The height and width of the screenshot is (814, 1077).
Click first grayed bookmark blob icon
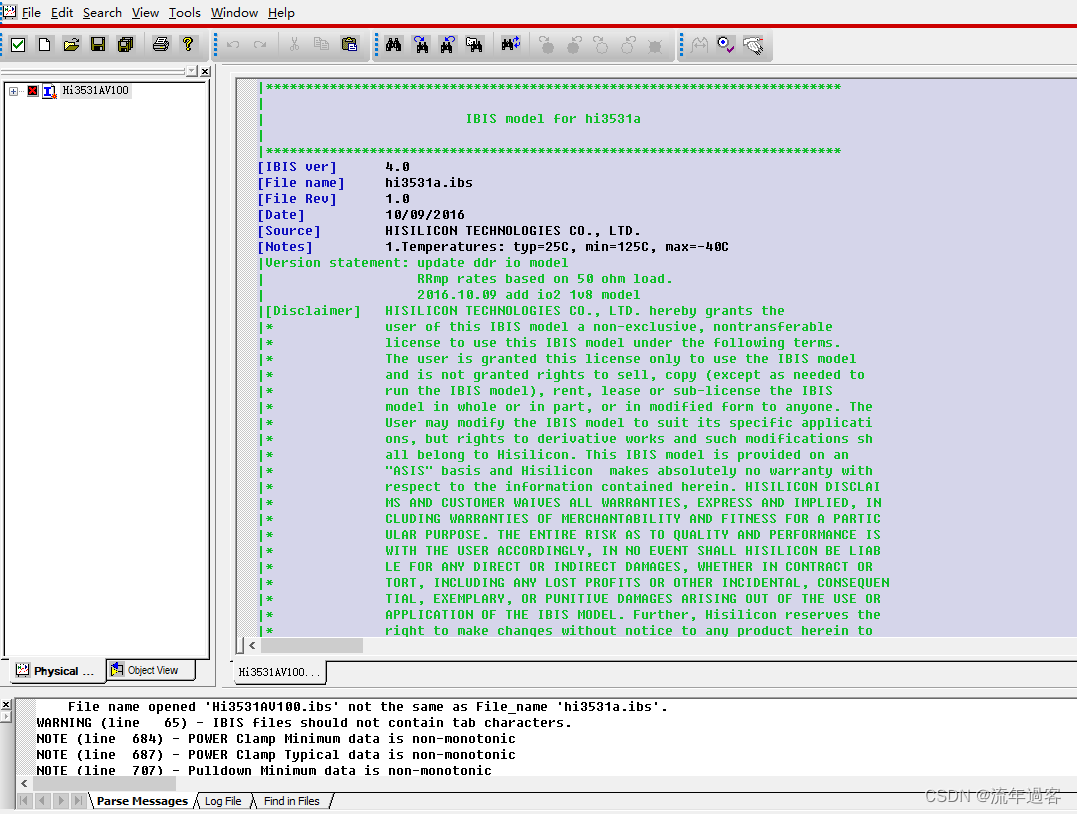[547, 45]
